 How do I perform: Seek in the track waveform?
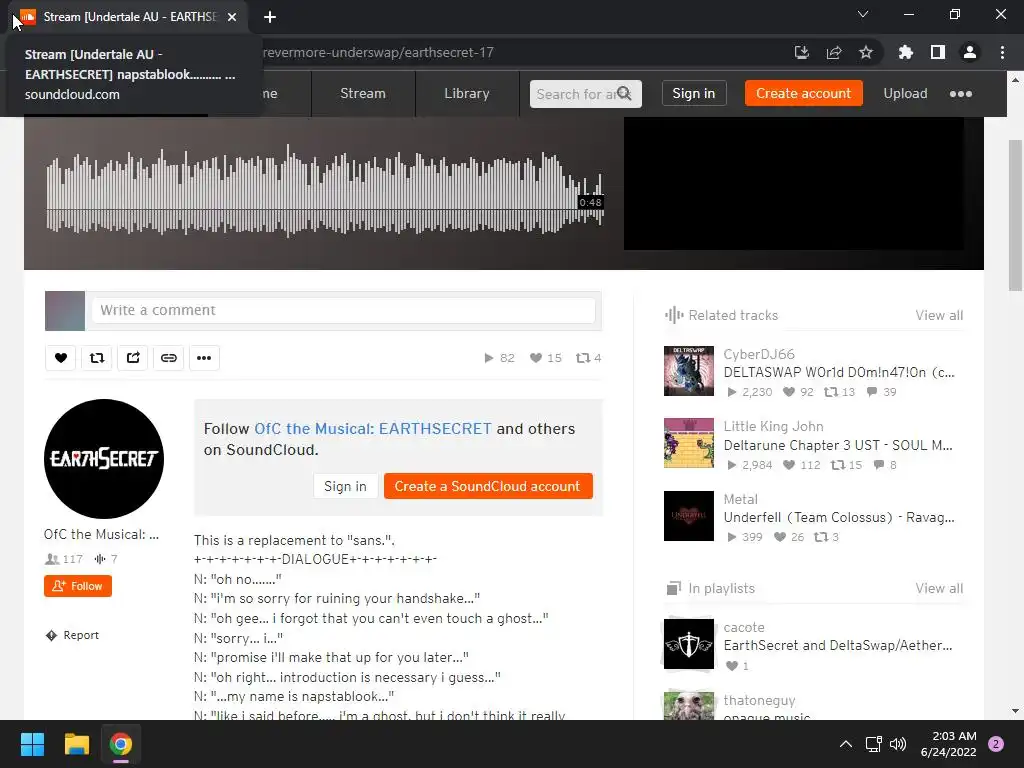[x=325, y=191]
